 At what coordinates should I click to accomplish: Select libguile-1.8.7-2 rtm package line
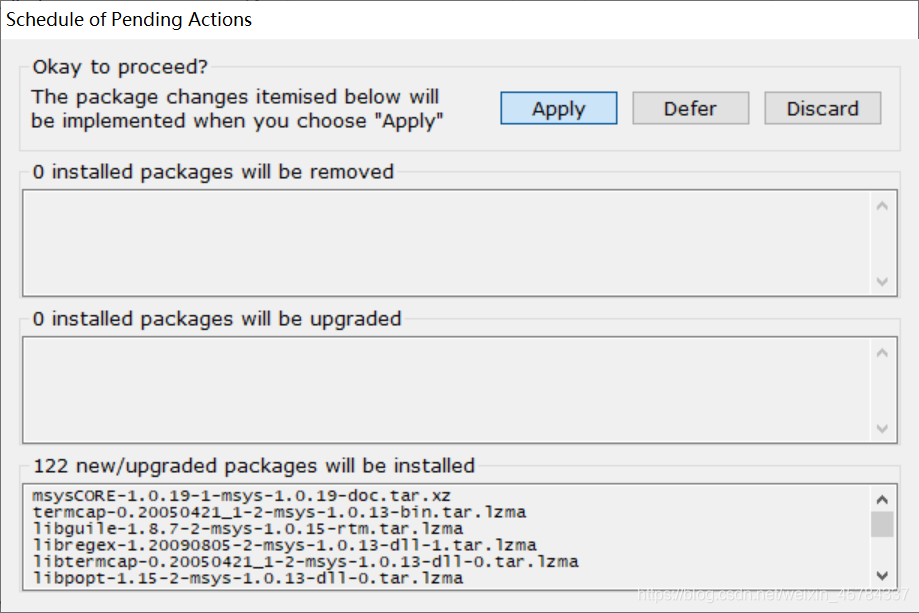[247, 529]
